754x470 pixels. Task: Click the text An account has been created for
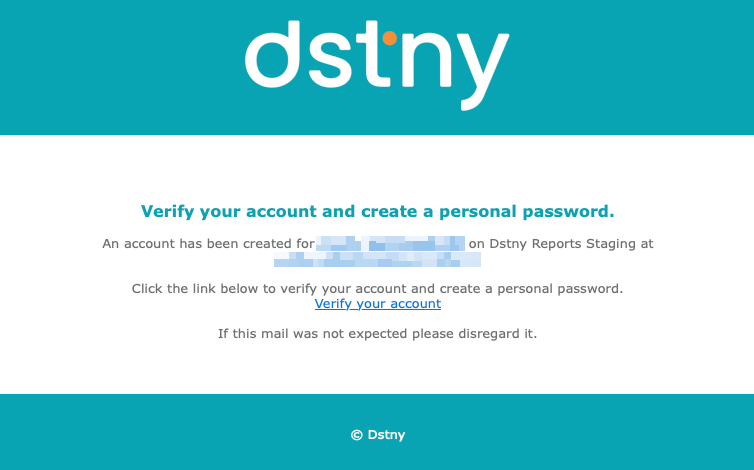point(208,243)
